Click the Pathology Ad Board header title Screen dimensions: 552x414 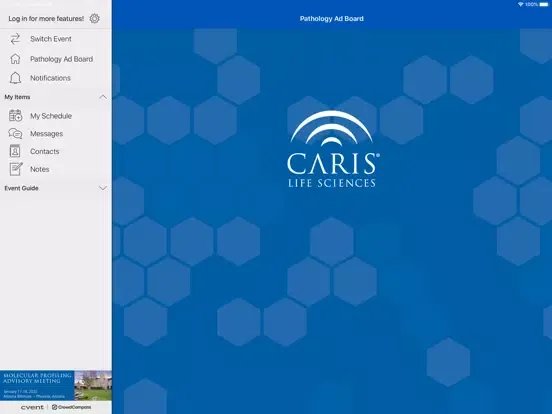click(332, 19)
